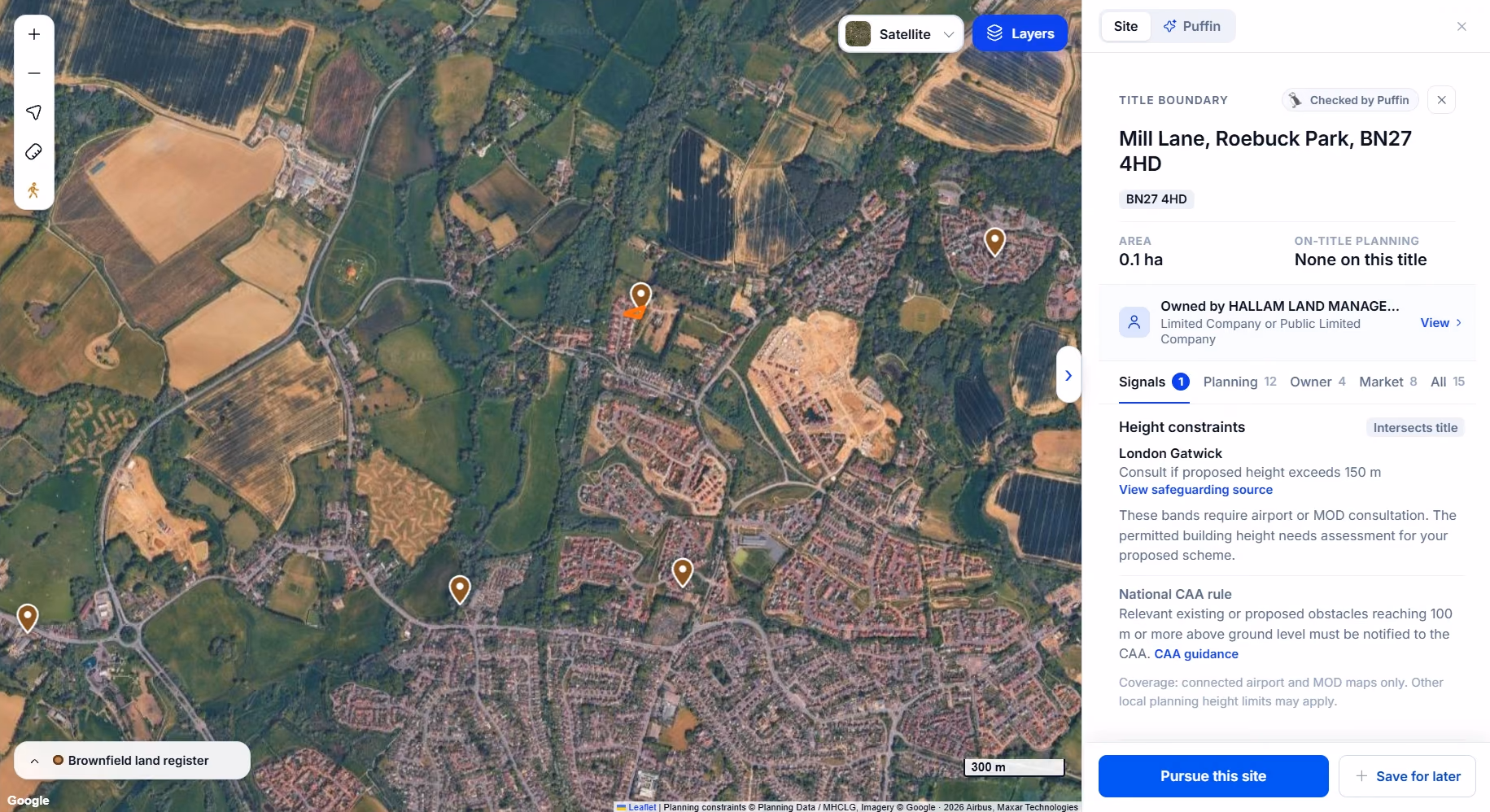Open the Layers panel
This screenshot has width=1490, height=812.
point(1020,33)
